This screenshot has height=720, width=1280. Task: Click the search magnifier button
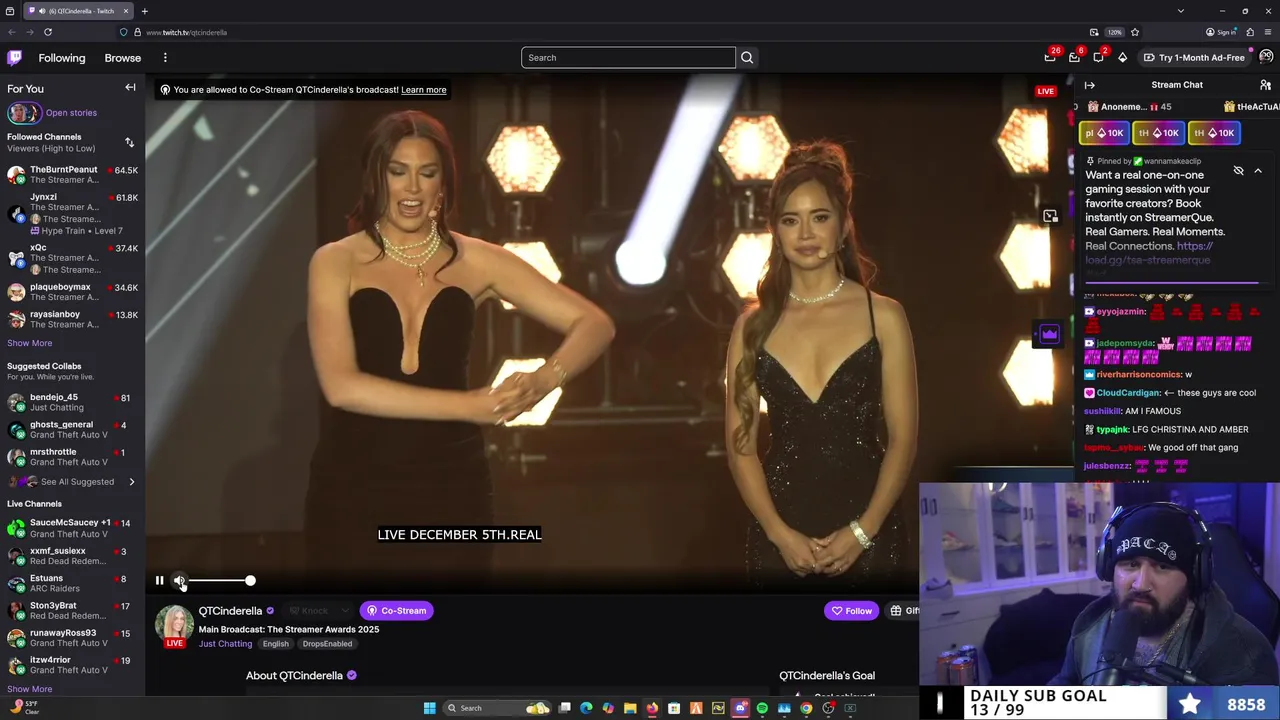(x=747, y=58)
